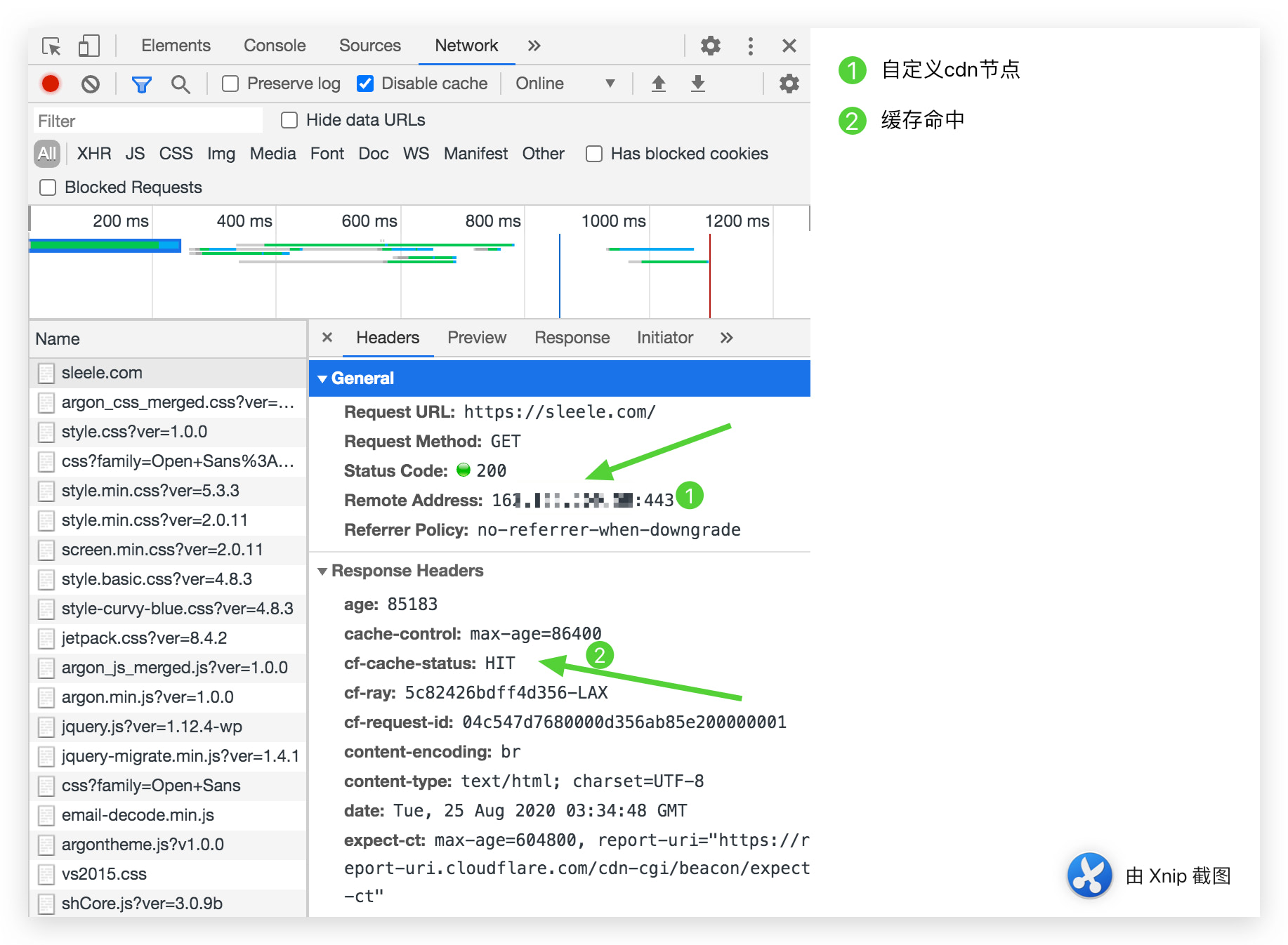Collapse the General section
Screen dimensions: 1288x945
pyautogui.click(x=322, y=378)
